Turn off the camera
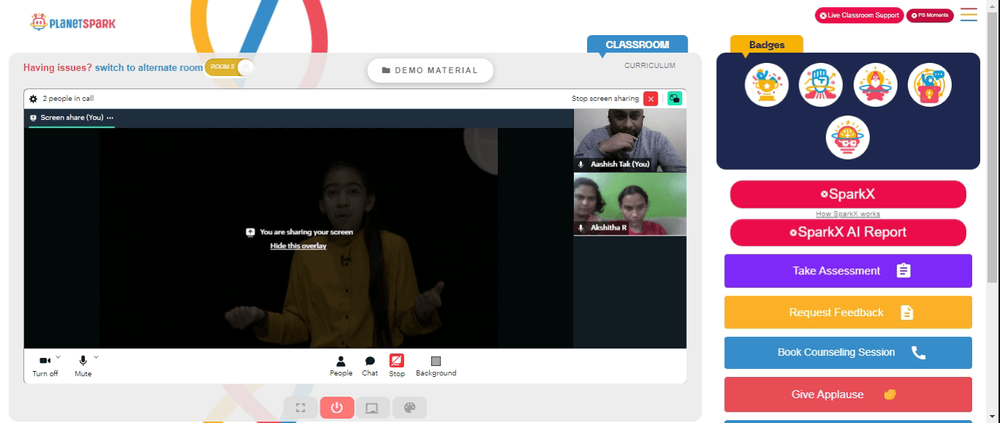Image resolution: width=1000 pixels, height=423 pixels. (45, 366)
